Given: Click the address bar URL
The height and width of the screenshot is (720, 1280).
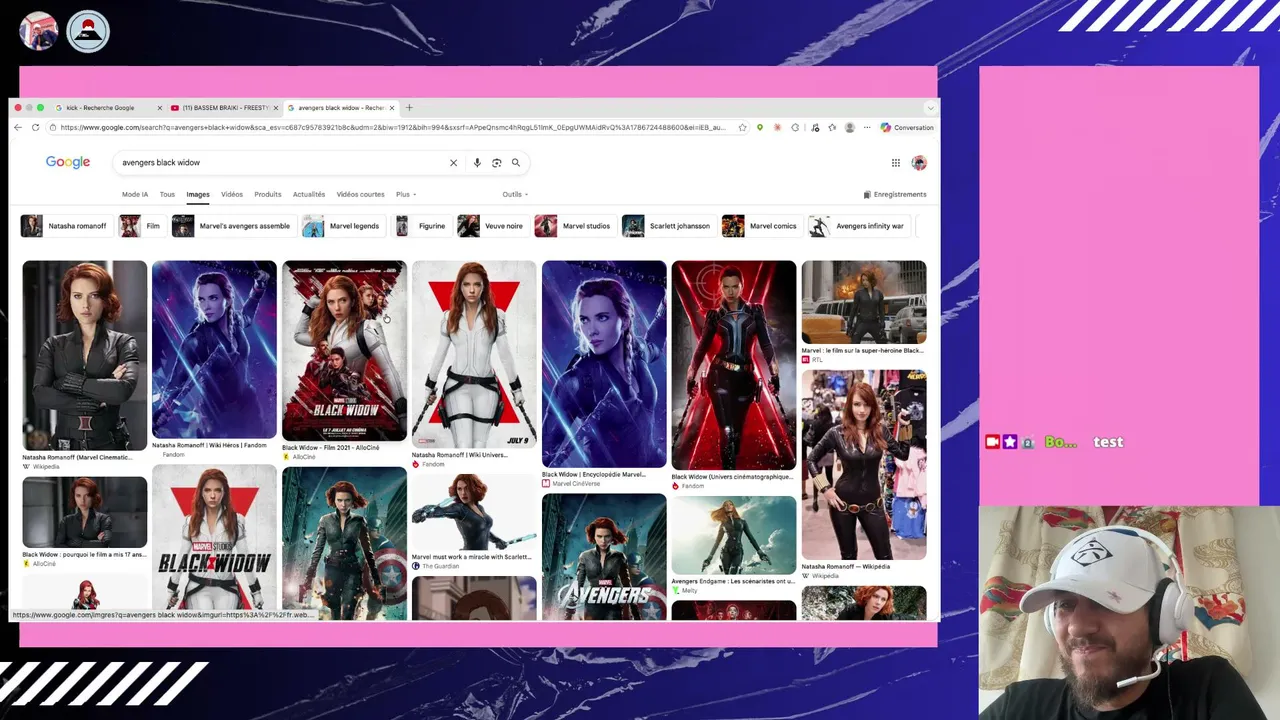Looking at the screenshot, I should 393,128.
